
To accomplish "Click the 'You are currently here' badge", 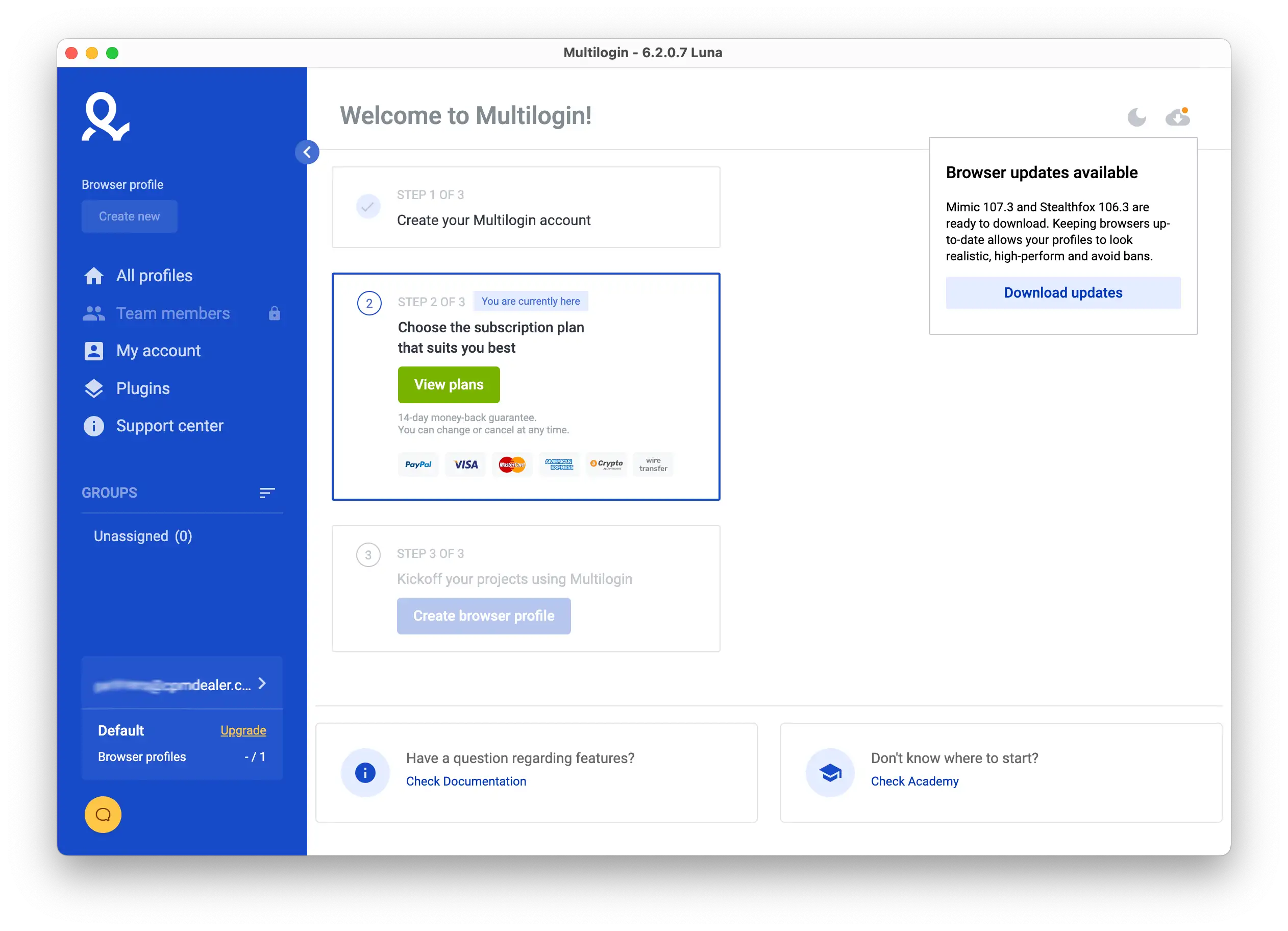I will (x=530, y=302).
